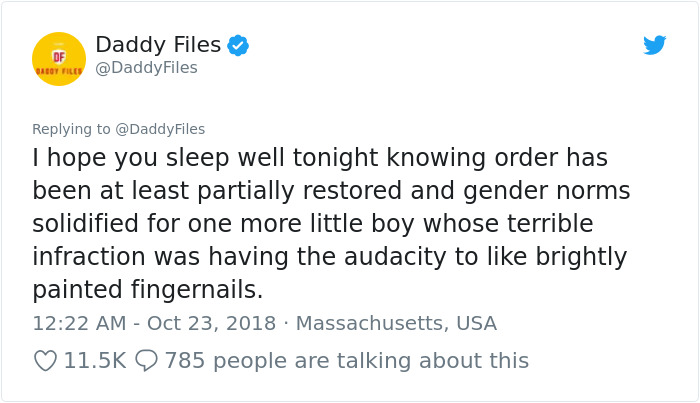This screenshot has width=700, height=403.
Task: Open the yellow Daddy Files profile avatar
Action: click(59, 59)
